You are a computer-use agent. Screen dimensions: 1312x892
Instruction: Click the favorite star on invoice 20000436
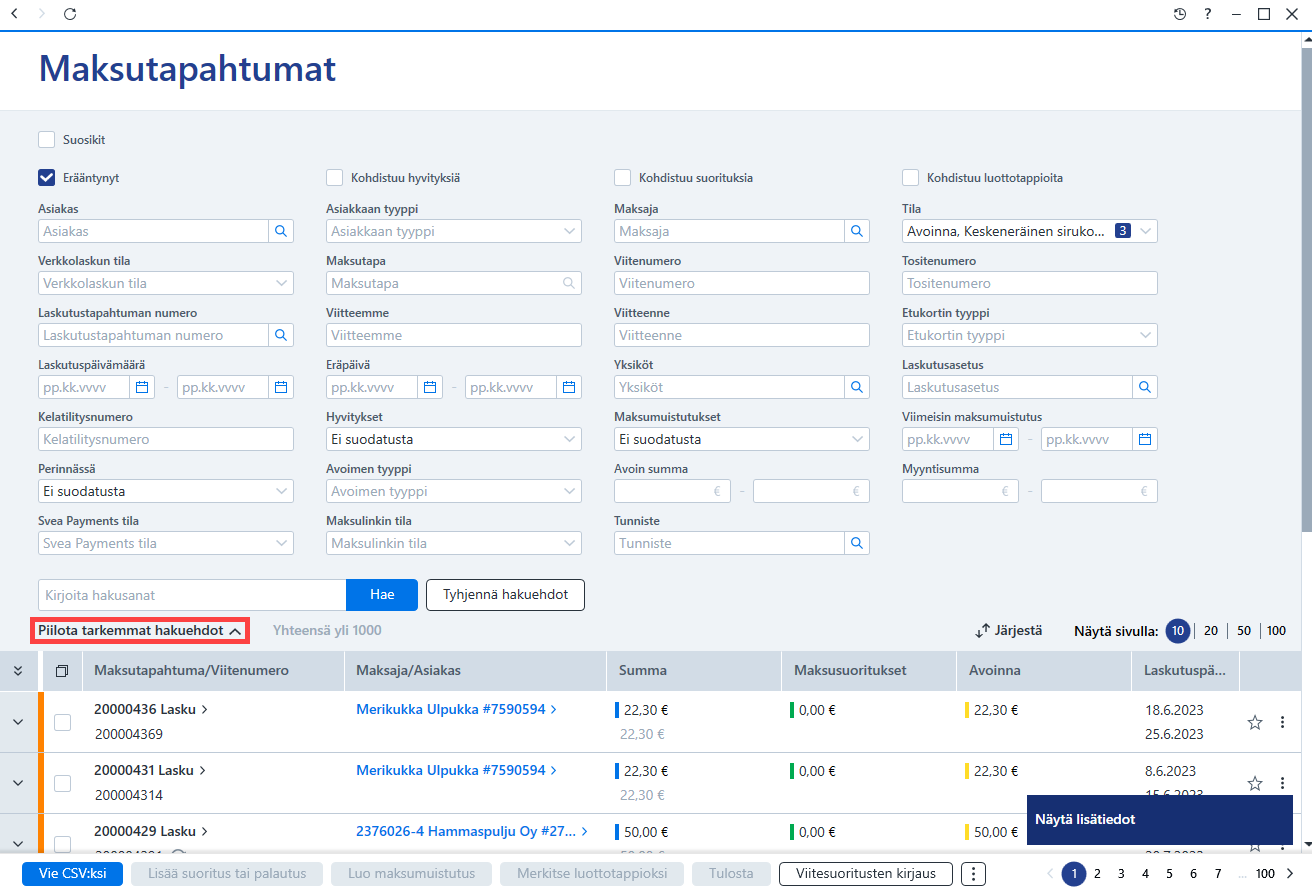[1255, 722]
